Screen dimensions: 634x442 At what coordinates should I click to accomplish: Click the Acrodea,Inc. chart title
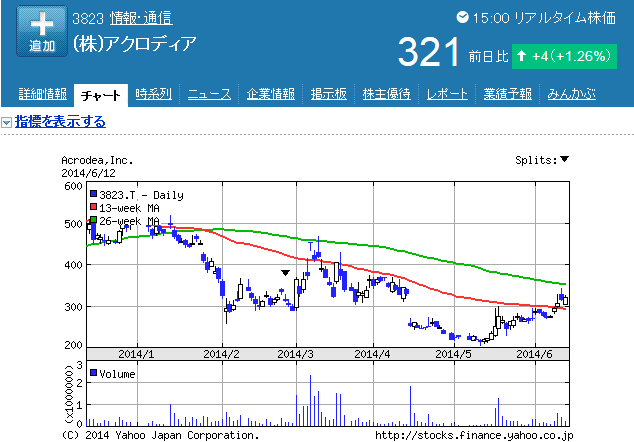pos(97,161)
